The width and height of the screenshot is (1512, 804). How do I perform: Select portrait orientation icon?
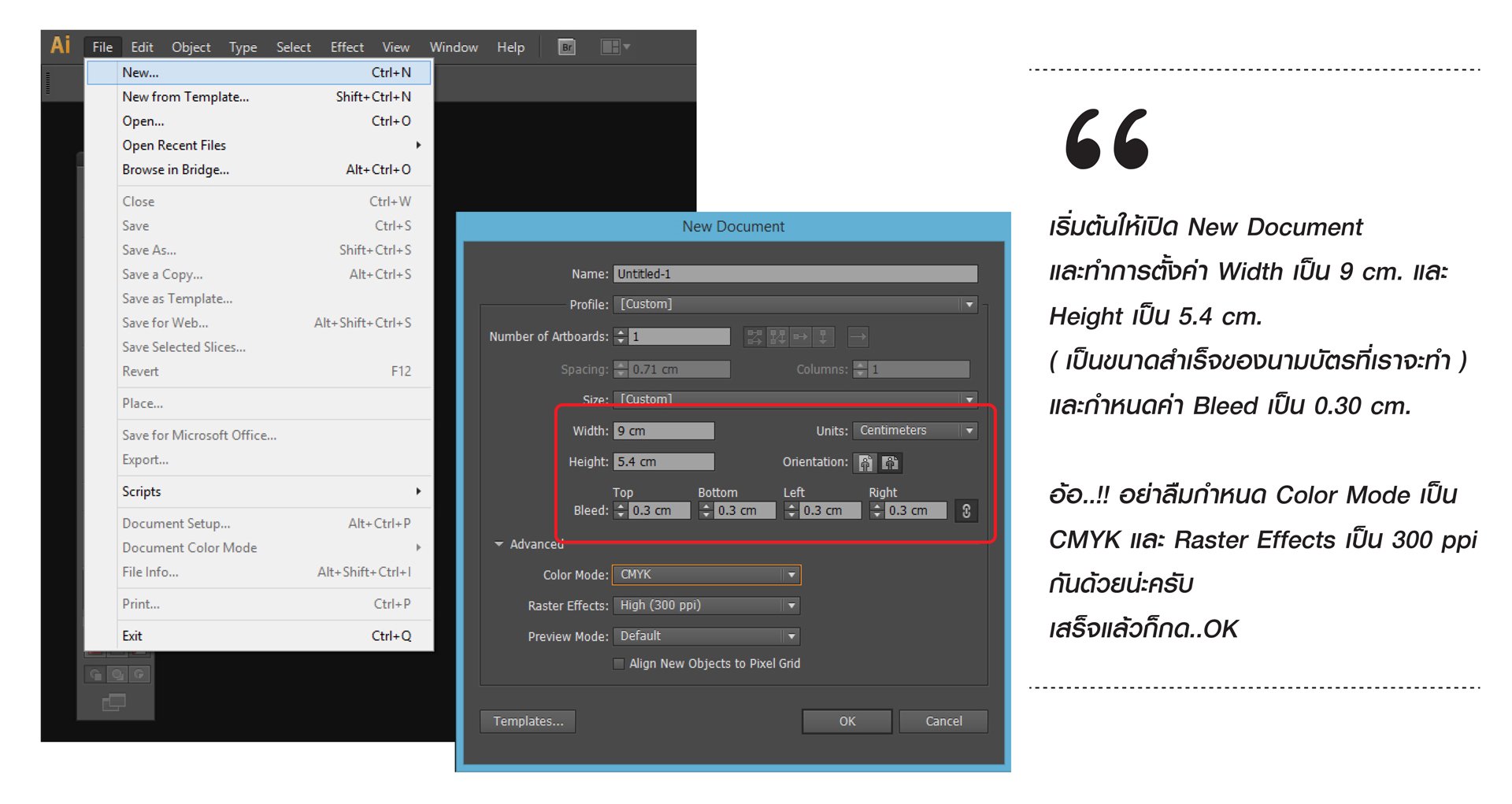(x=865, y=463)
